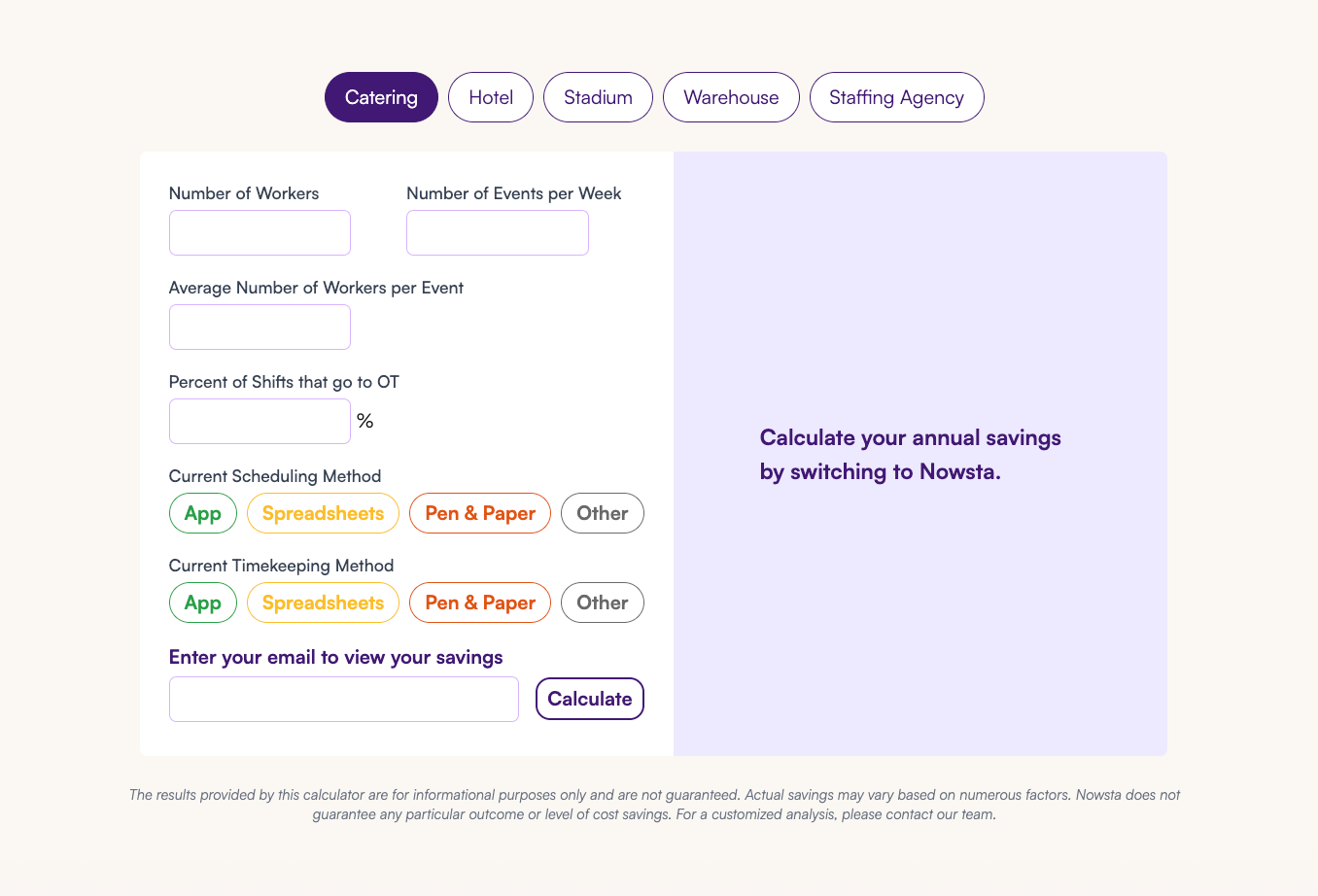
Task: Select Spreadsheets as current scheduling method
Action: (x=323, y=512)
